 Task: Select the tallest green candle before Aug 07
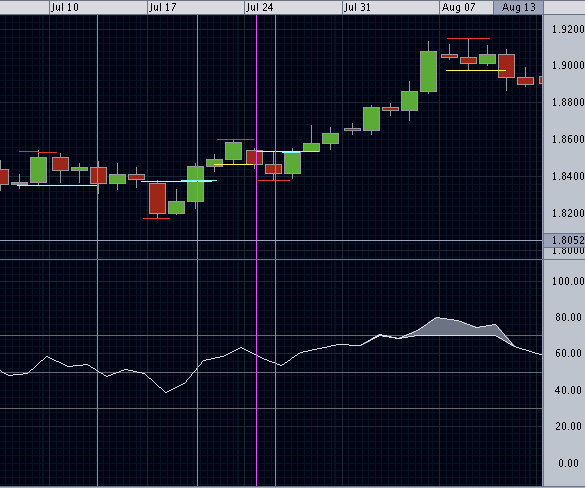[428, 71]
